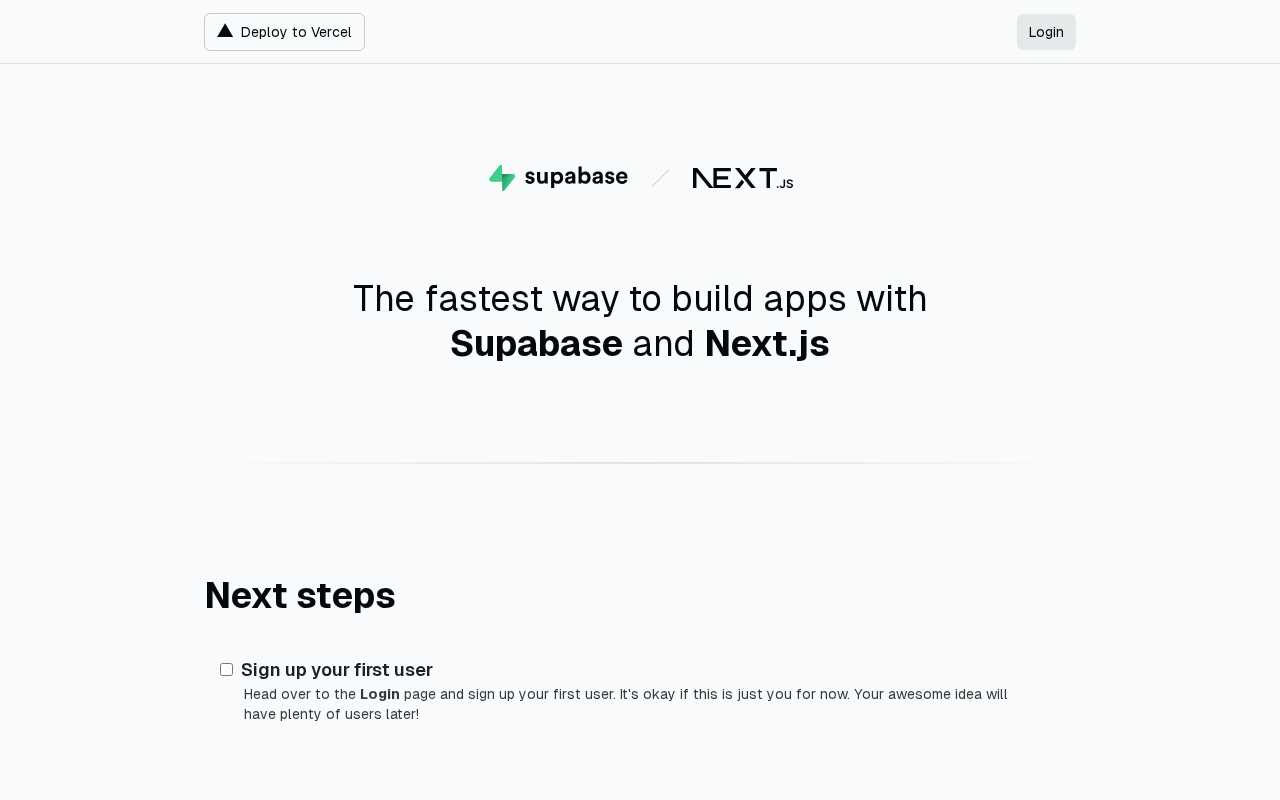Screen dimensions: 1280x800
Task: Click the word and in the headline
Action: [663, 344]
